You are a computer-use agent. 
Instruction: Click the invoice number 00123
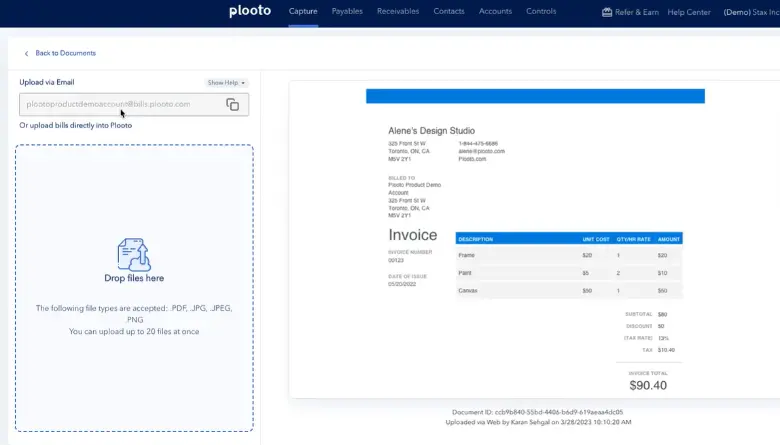[396, 260]
